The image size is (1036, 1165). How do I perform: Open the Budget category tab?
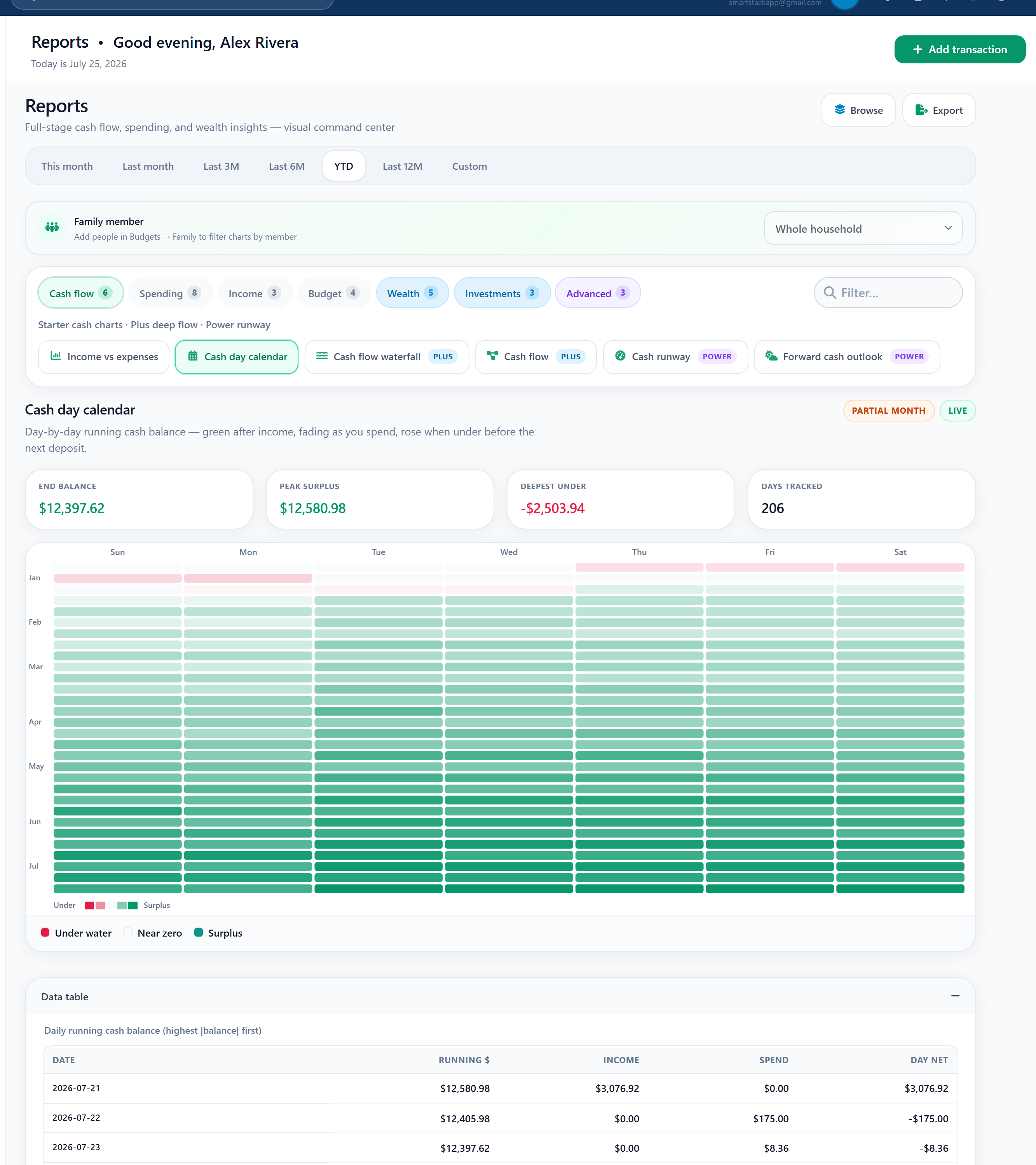(333, 293)
